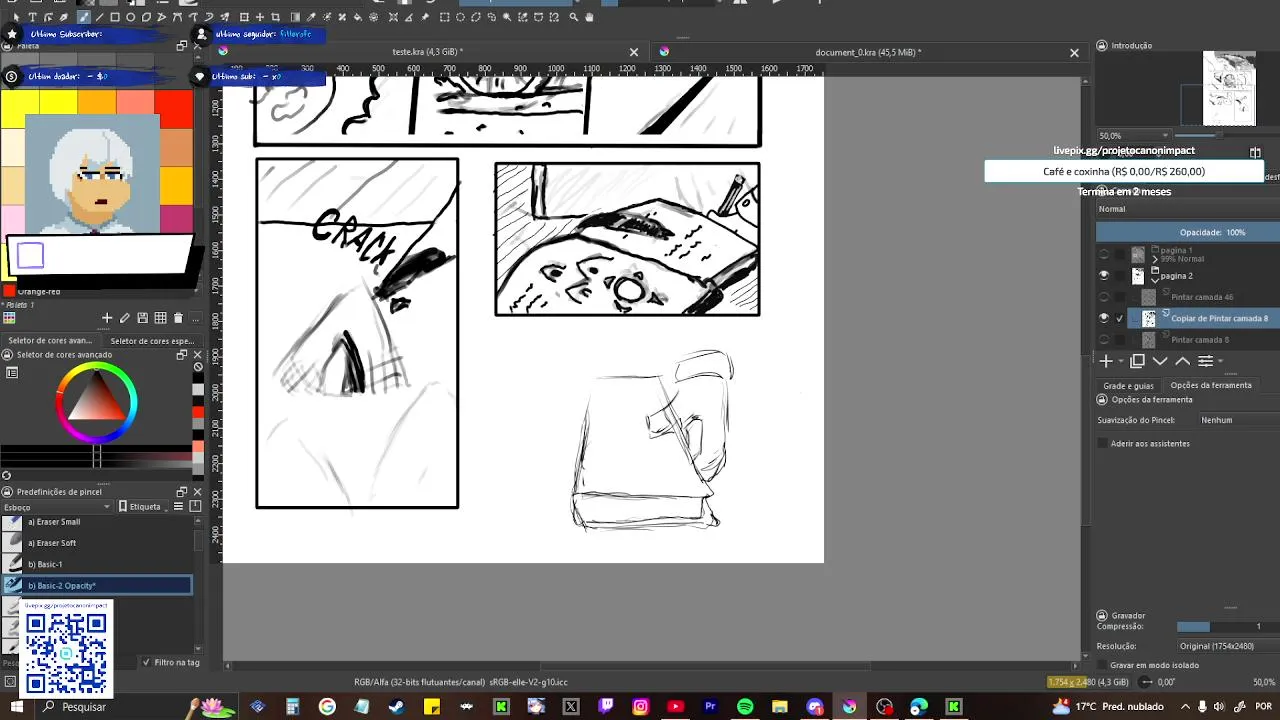The width and height of the screenshot is (1280, 720).
Task: Select the Rectangular Selection tool
Action: 444,17
